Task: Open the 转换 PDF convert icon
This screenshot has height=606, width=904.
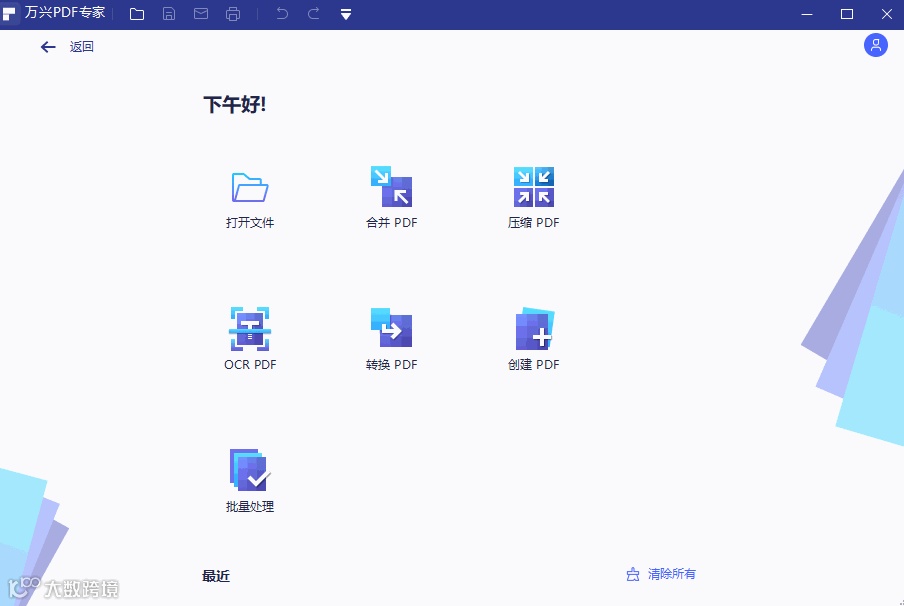Action: 391,328
